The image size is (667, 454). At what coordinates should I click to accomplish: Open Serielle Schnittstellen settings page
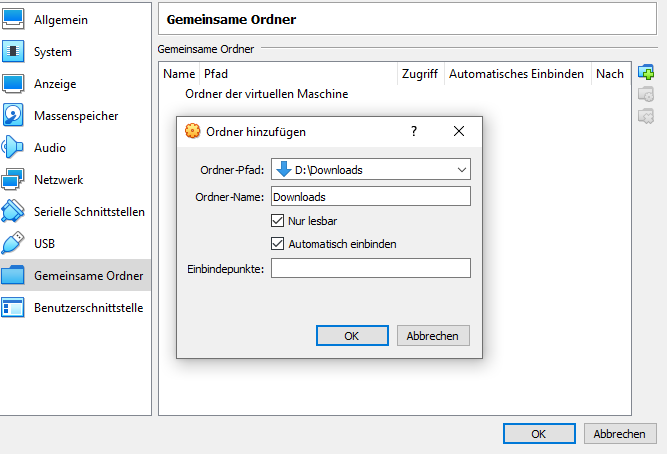pyautogui.click(x=89, y=212)
